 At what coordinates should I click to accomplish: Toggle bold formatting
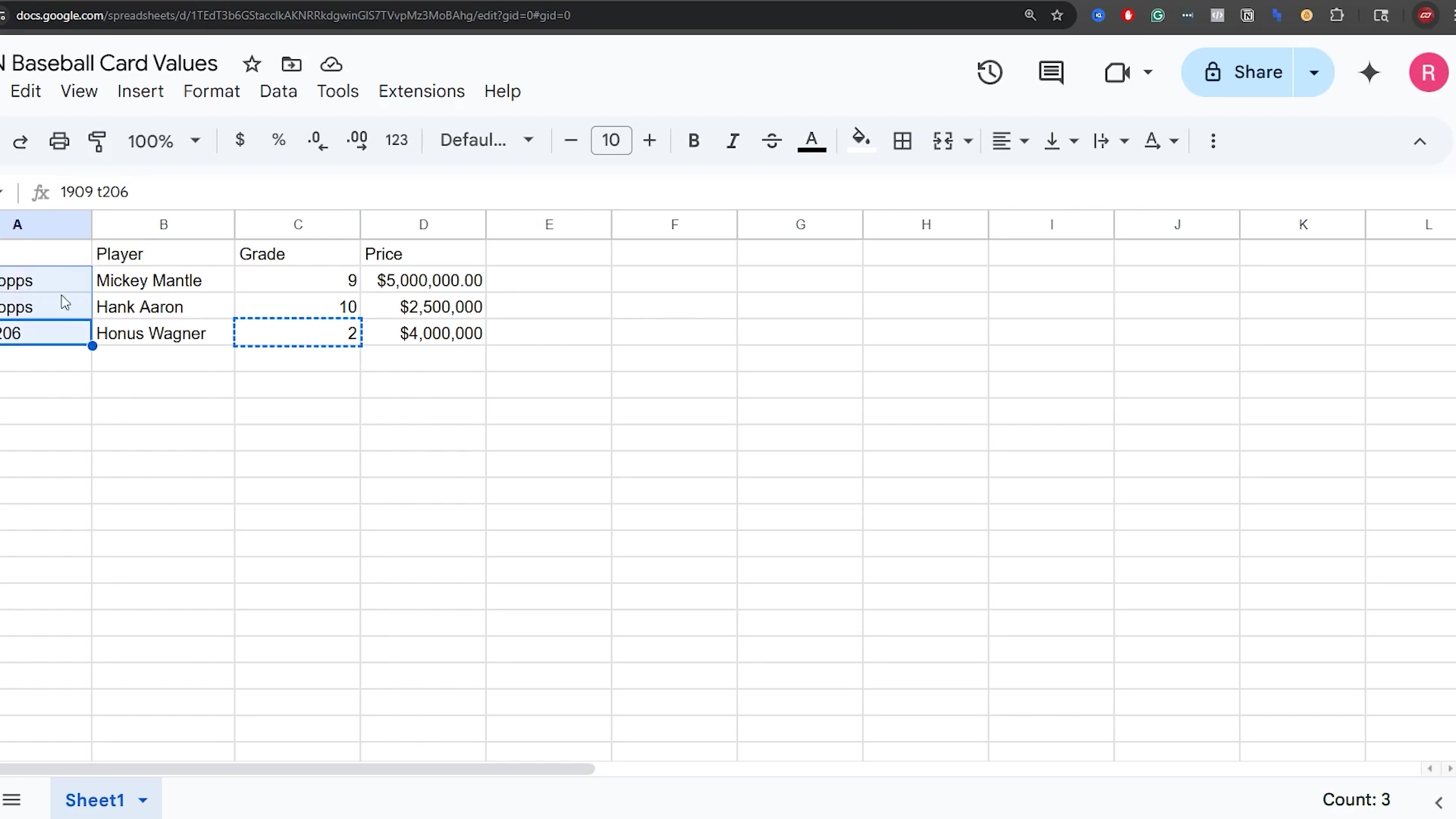pos(693,141)
